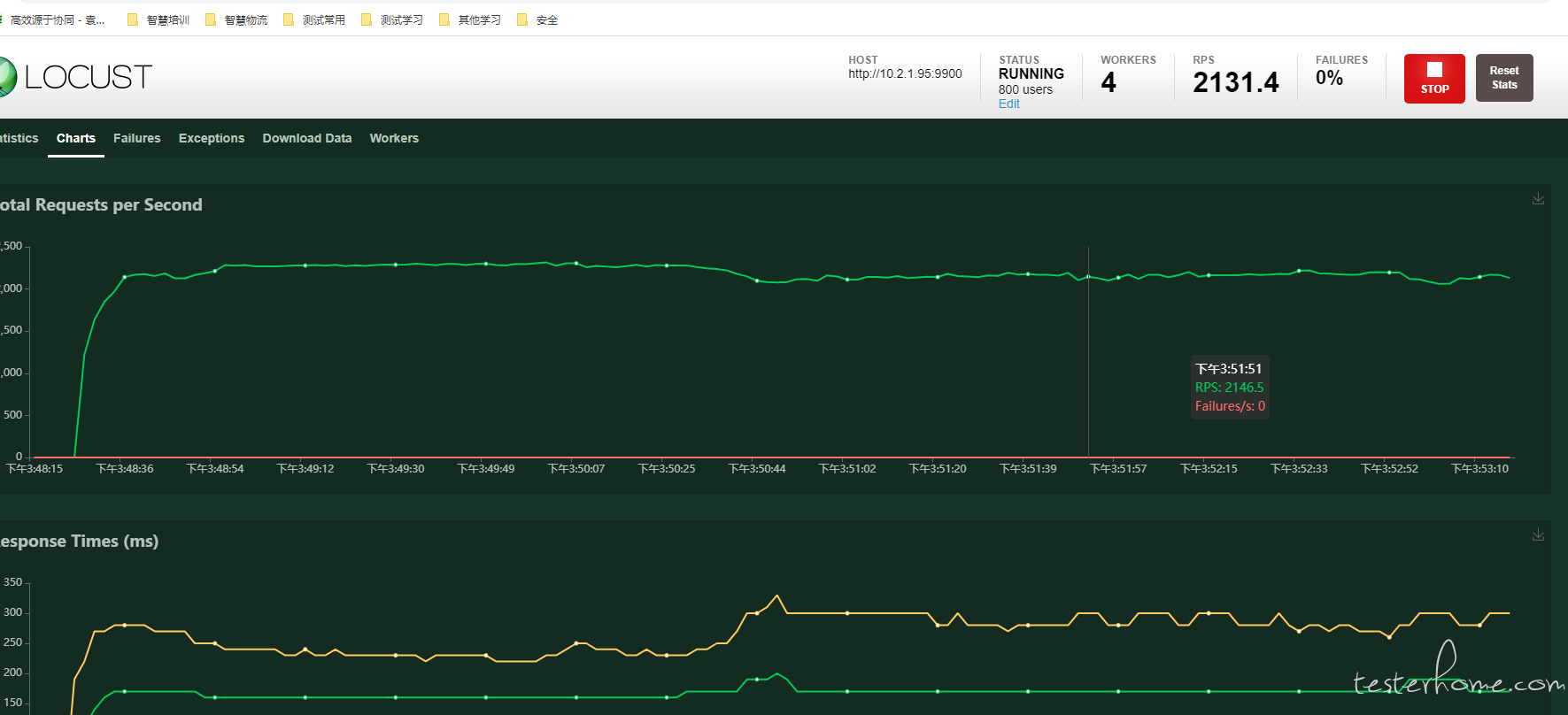The image size is (1568, 715).
Task: Click the workers count 4
Action: coord(1108,82)
